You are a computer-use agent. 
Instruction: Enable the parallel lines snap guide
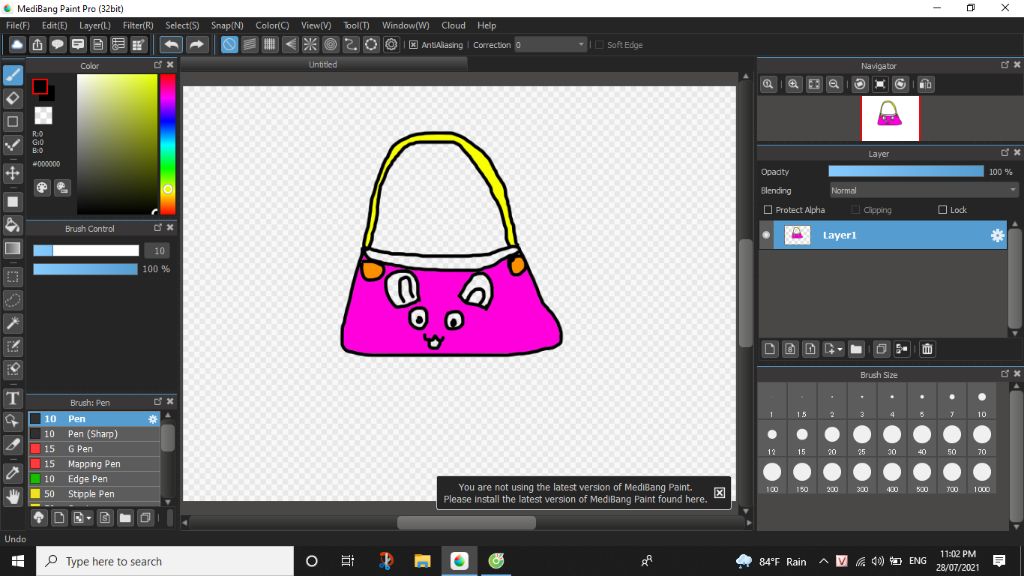click(x=249, y=44)
